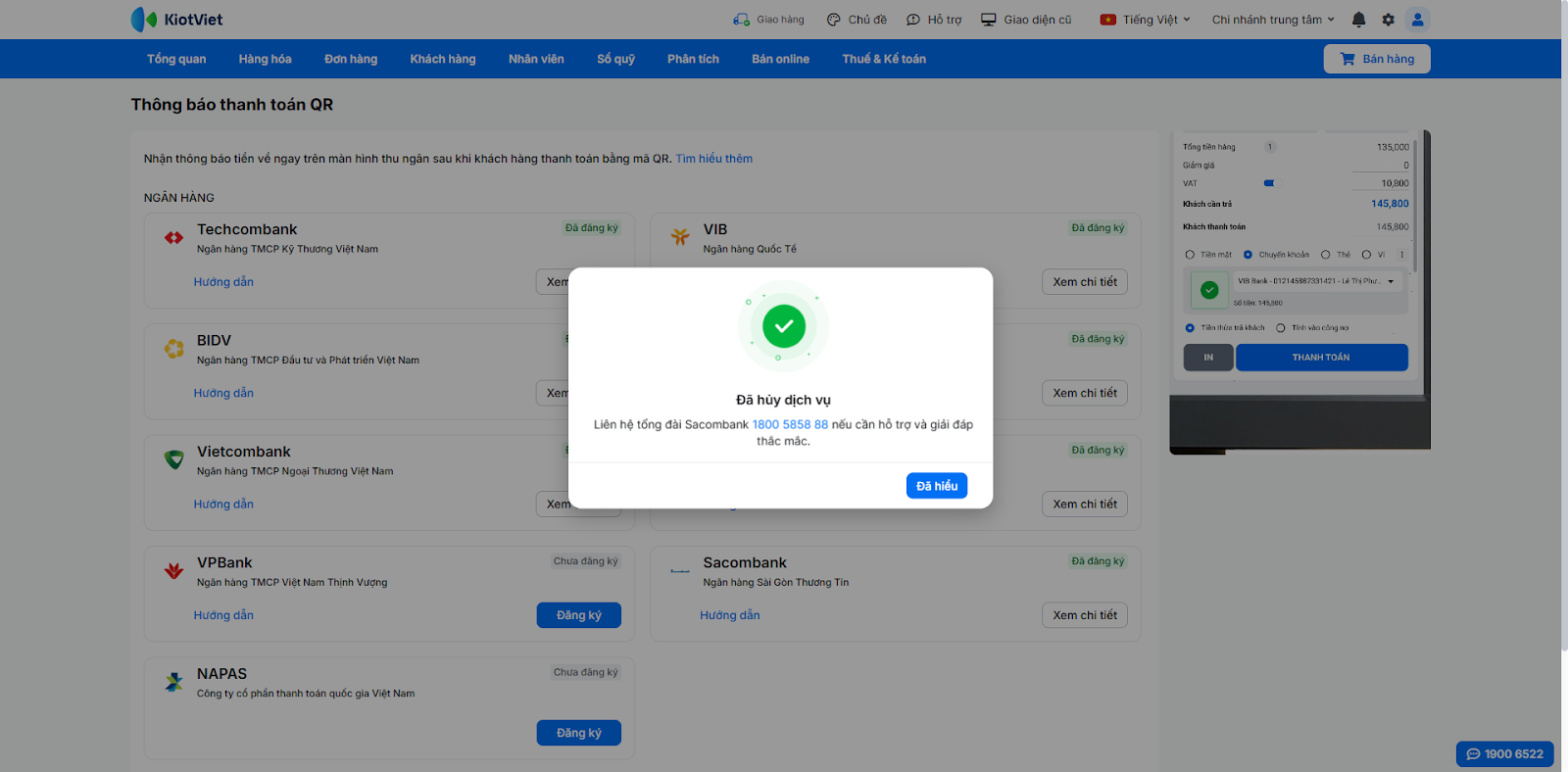This screenshot has height=772, width=1568.
Task: Open the notifications bell
Action: [1358, 20]
